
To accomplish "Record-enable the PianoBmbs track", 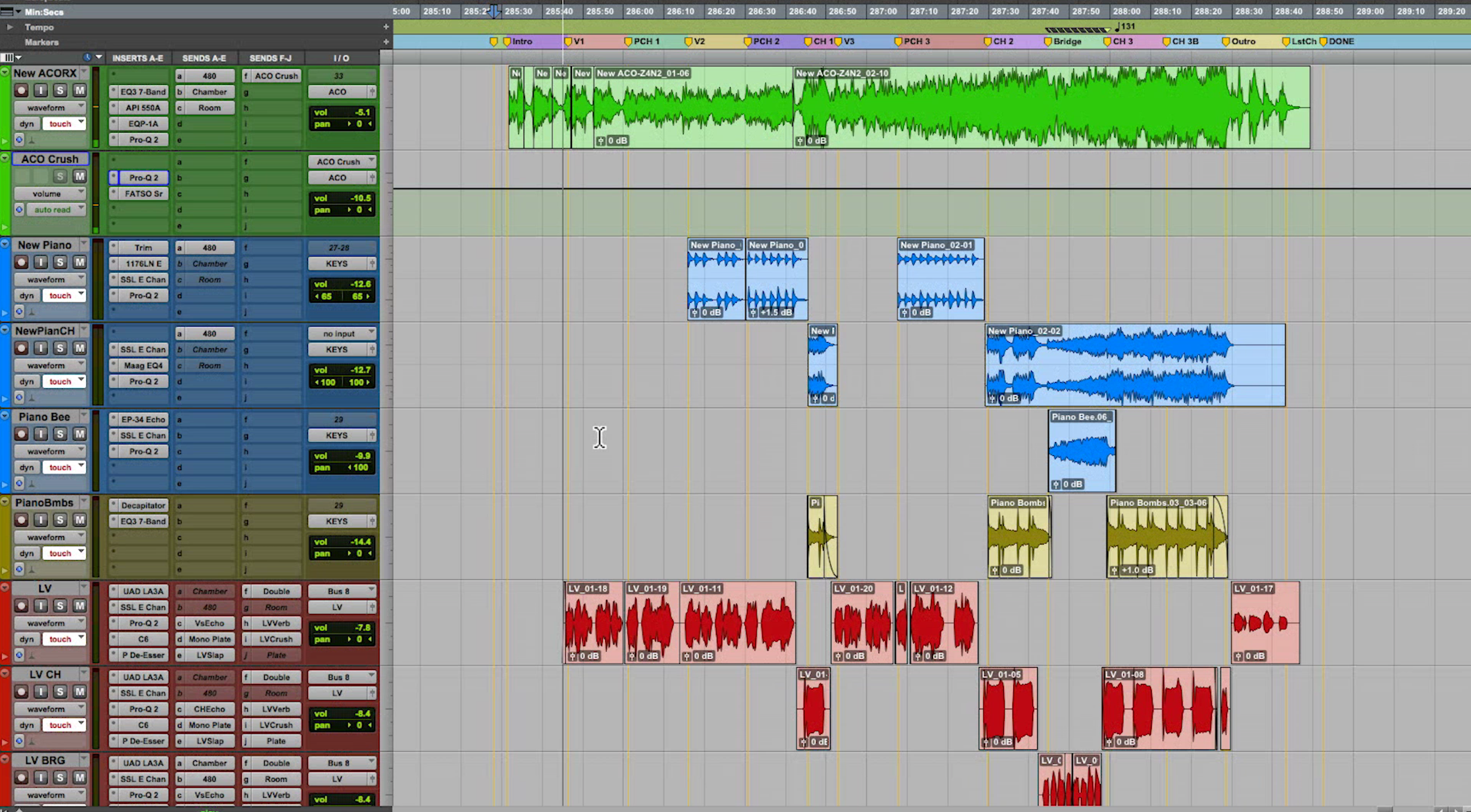I will click(21, 520).
